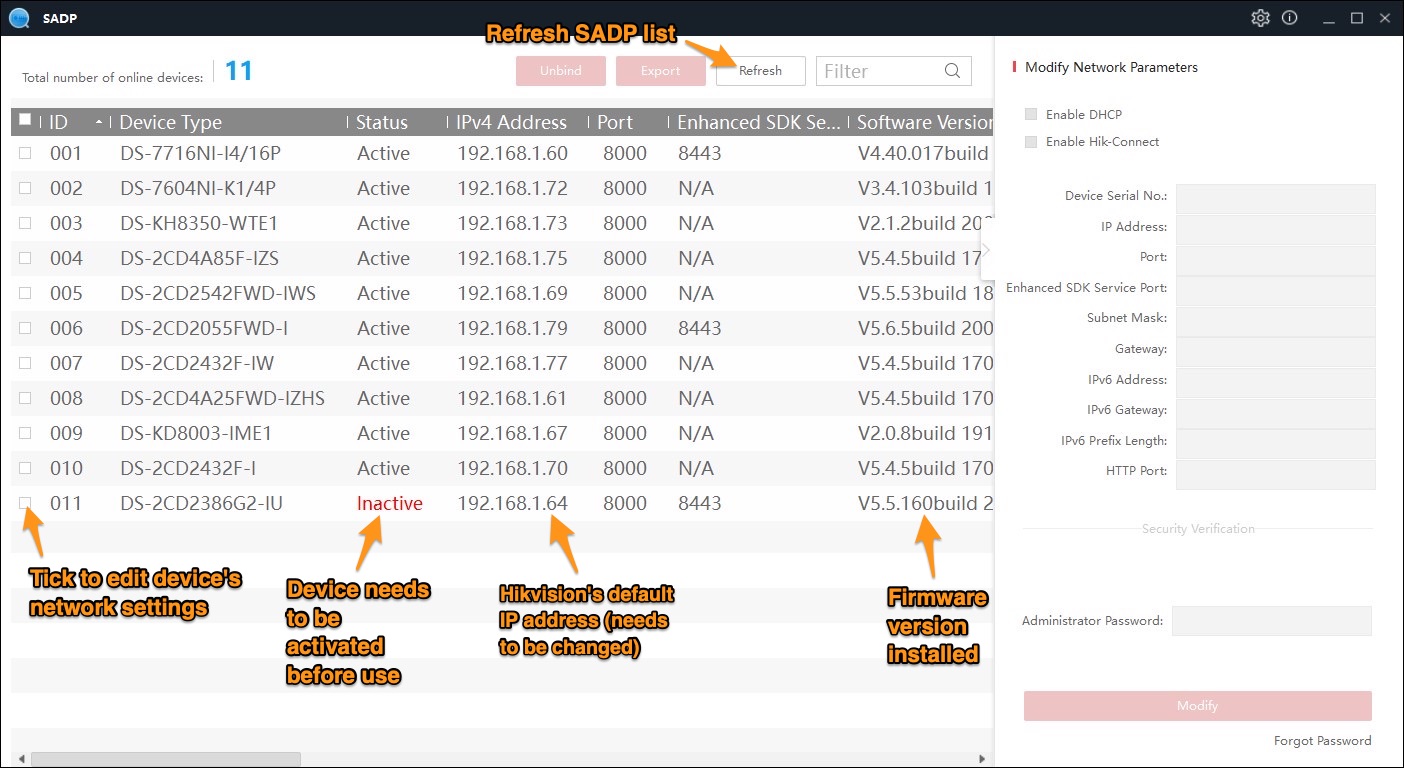This screenshot has height=768, width=1404.
Task: Toggle the select-all header checkbox
Action: point(26,120)
